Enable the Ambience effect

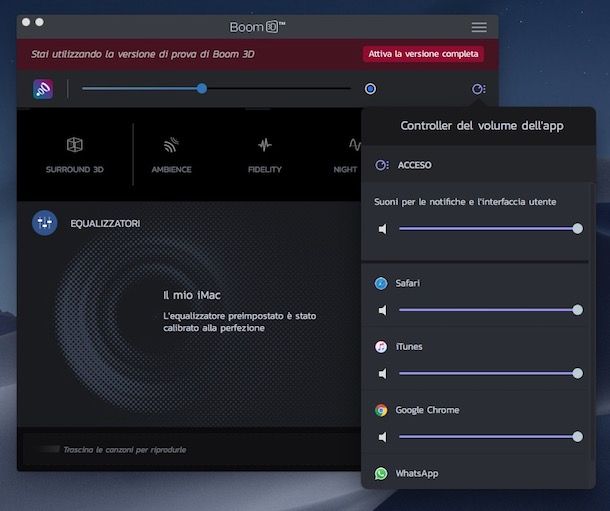coord(171,155)
